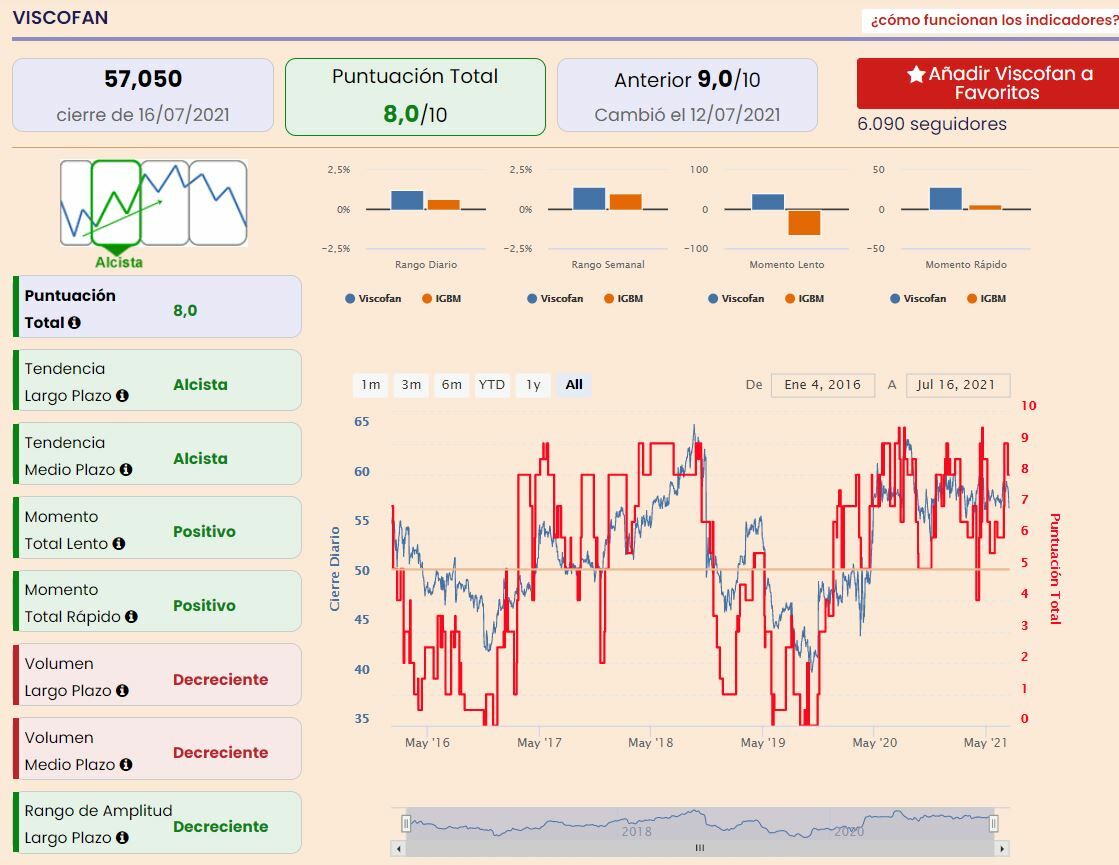Open info icon for Momento Total Rápido
The height and width of the screenshot is (865, 1119).
point(131,617)
